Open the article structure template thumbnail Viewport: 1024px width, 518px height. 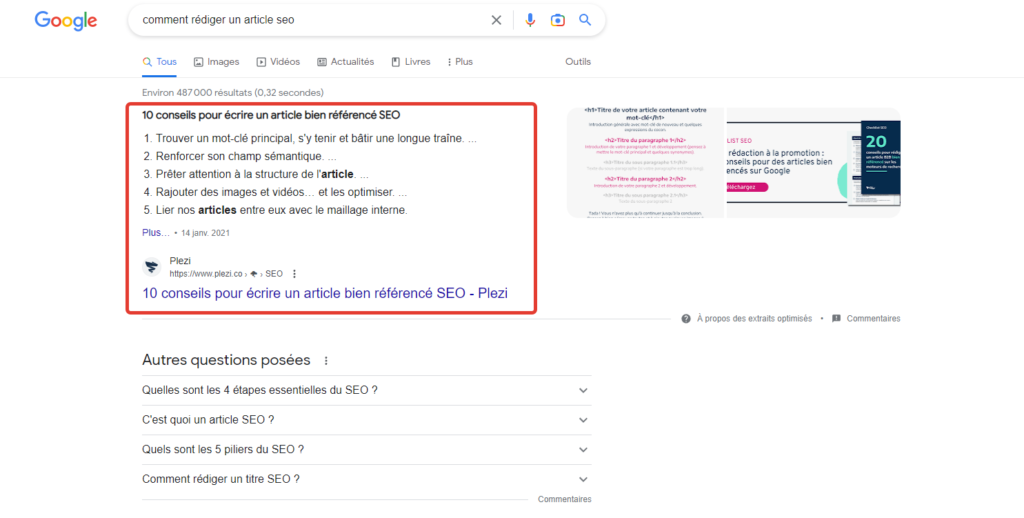[x=645, y=163]
